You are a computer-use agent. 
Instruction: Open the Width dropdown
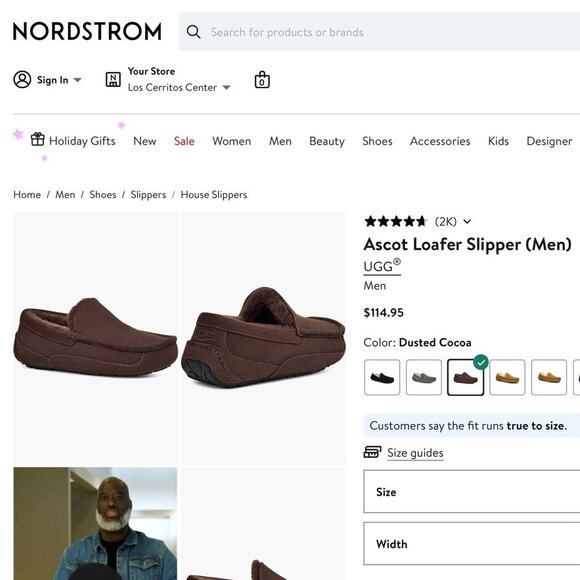pos(472,544)
